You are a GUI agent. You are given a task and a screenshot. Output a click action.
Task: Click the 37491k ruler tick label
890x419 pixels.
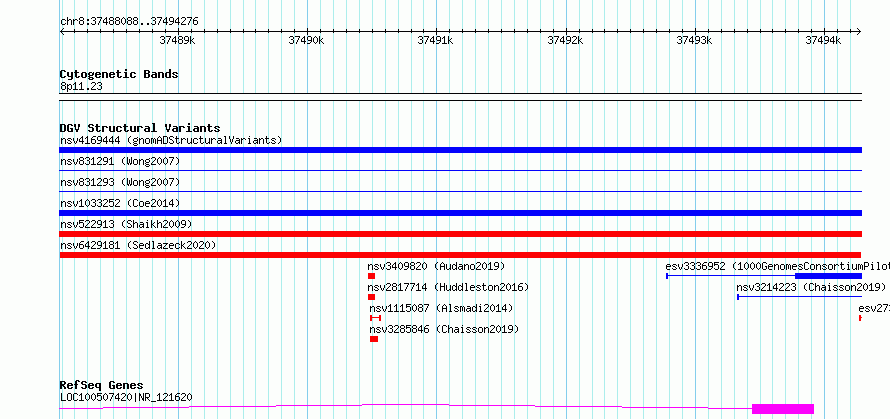[435, 40]
